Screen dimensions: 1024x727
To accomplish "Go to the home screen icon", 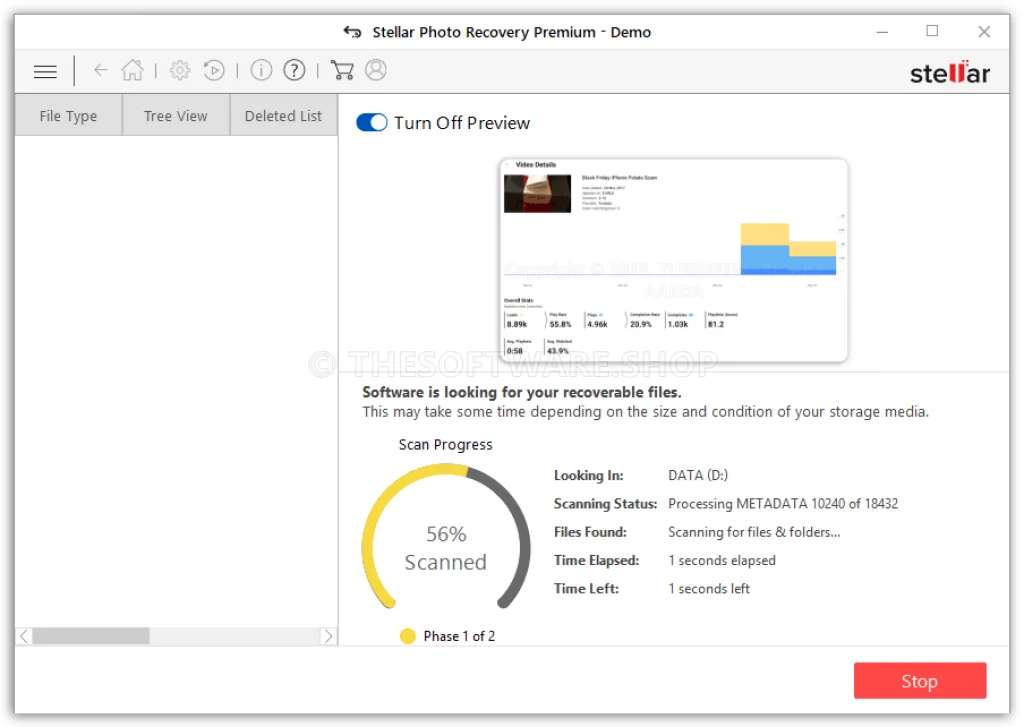I will pyautogui.click(x=132, y=70).
